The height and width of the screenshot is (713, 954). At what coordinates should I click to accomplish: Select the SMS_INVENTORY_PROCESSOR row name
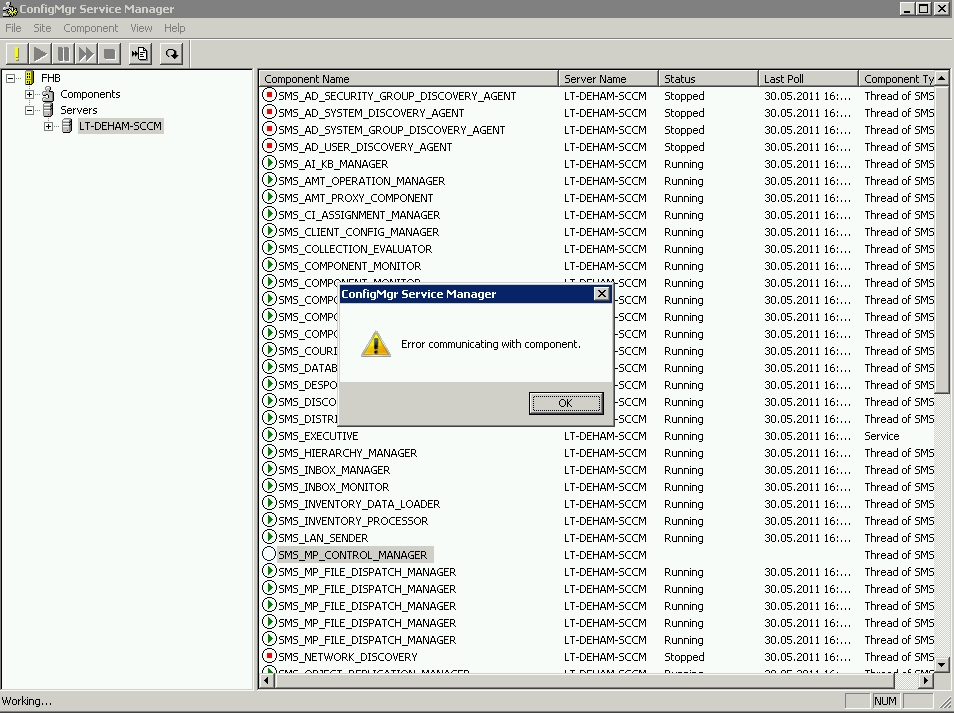(353, 521)
